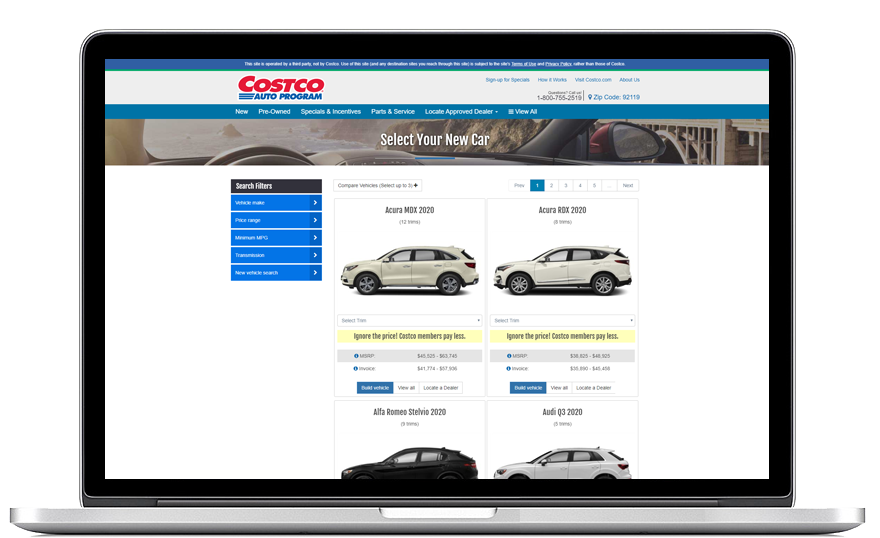Expand the Price range filter
Image resolution: width=880 pixels, height=538 pixels.
point(276,220)
